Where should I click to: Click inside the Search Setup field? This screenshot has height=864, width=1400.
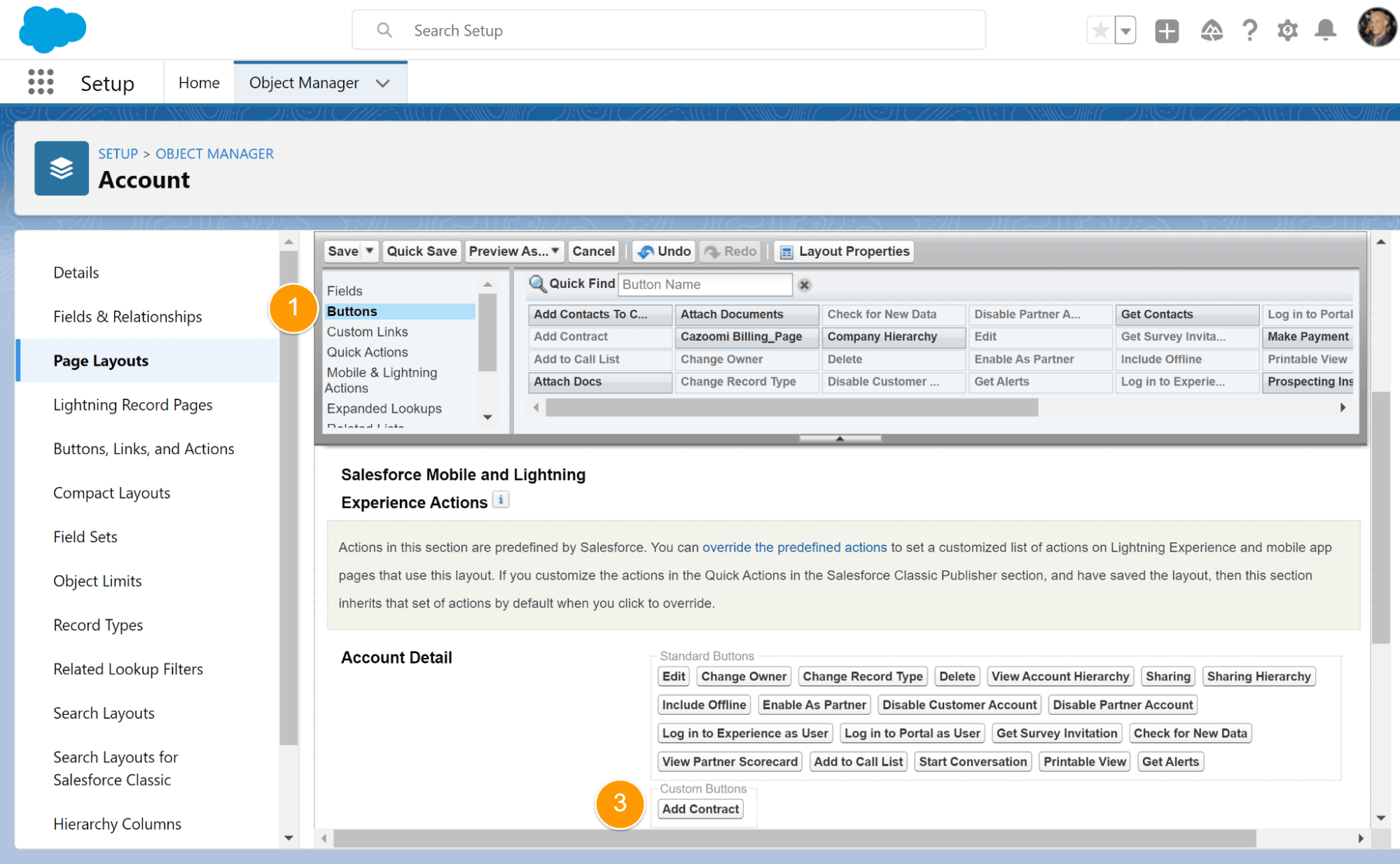669,30
